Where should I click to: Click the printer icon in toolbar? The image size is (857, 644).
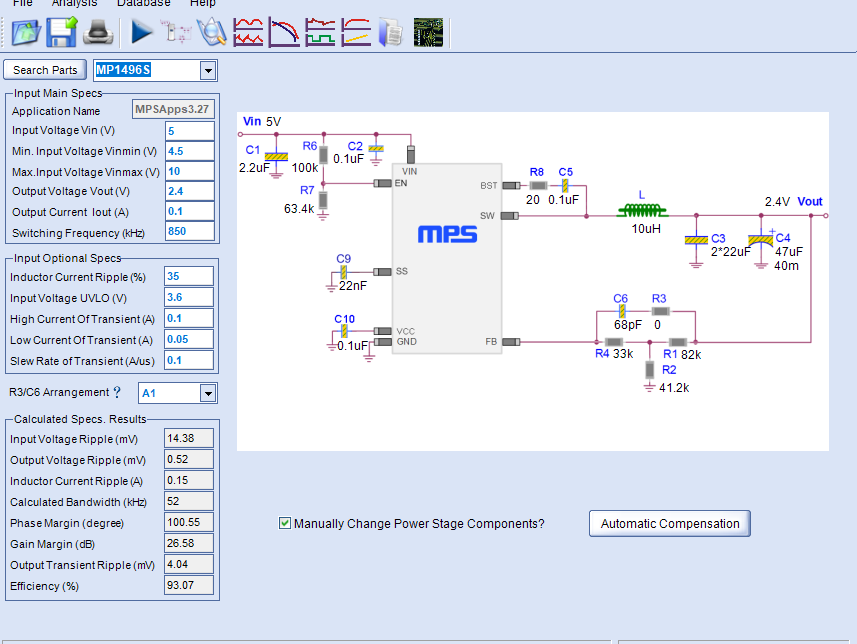click(x=98, y=32)
